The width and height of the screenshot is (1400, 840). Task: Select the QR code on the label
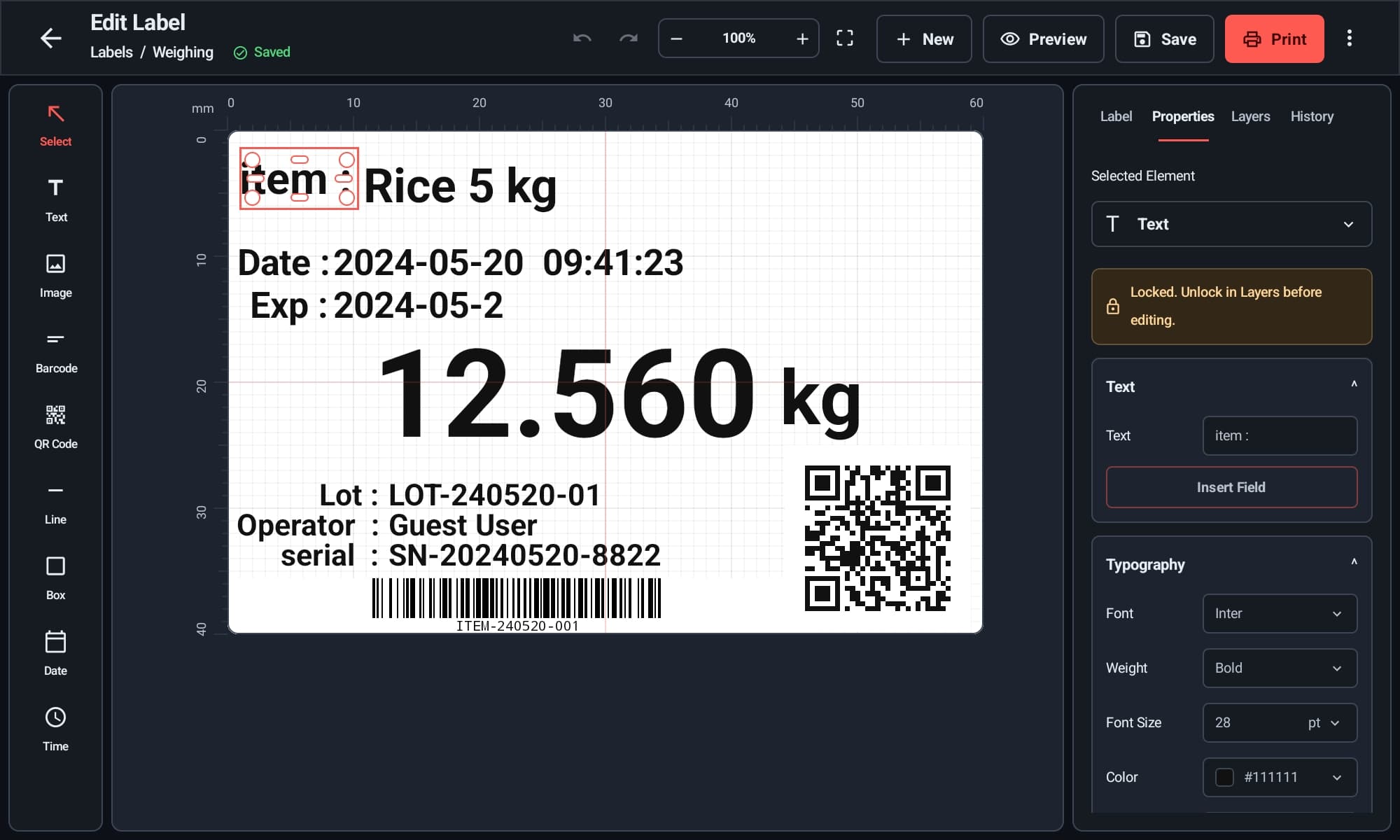pyautogui.click(x=878, y=538)
